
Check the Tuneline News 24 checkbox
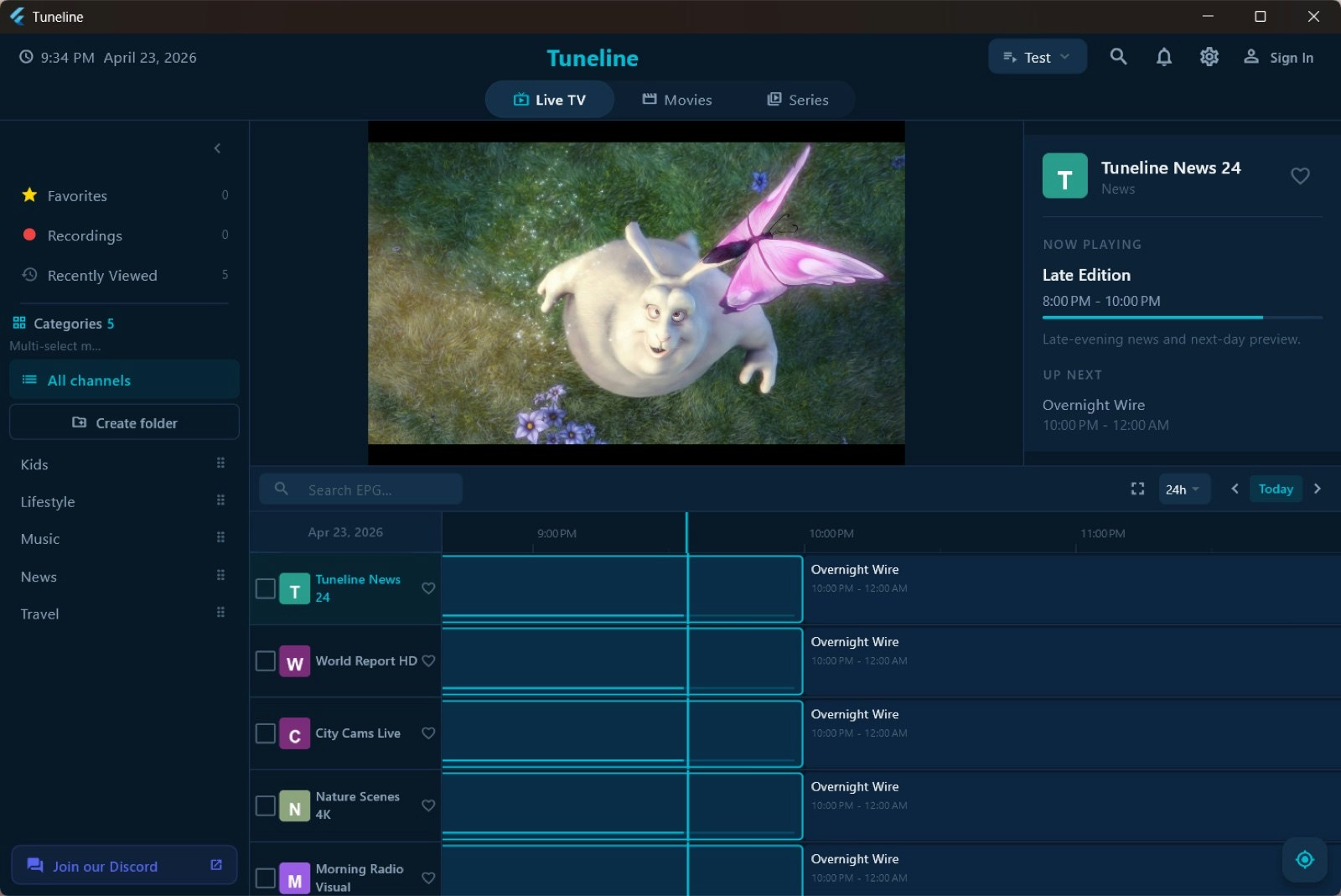[x=265, y=588]
